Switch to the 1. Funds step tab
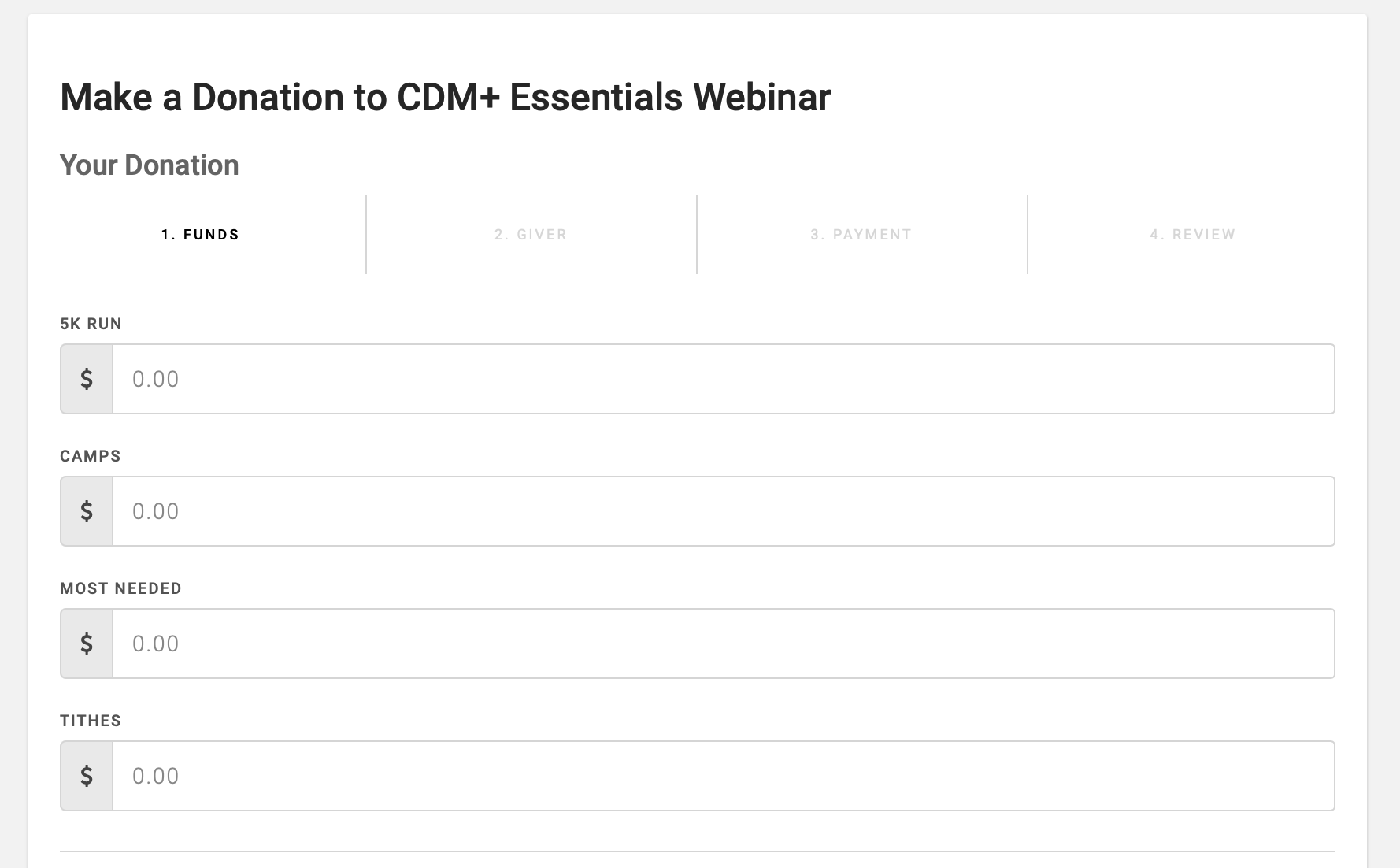Image resolution: width=1400 pixels, height=868 pixels. (x=200, y=235)
